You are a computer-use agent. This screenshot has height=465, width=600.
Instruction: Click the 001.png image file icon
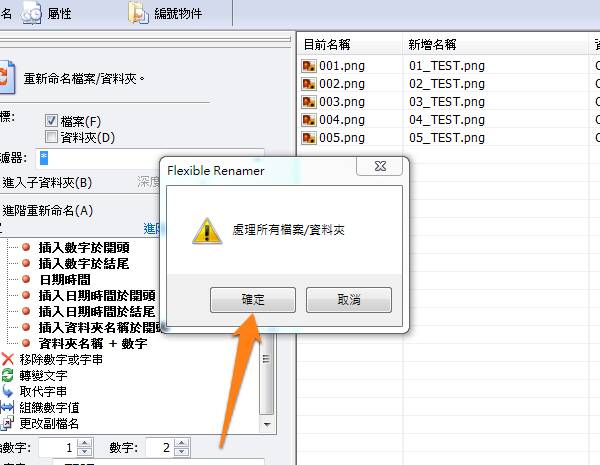click(309, 66)
